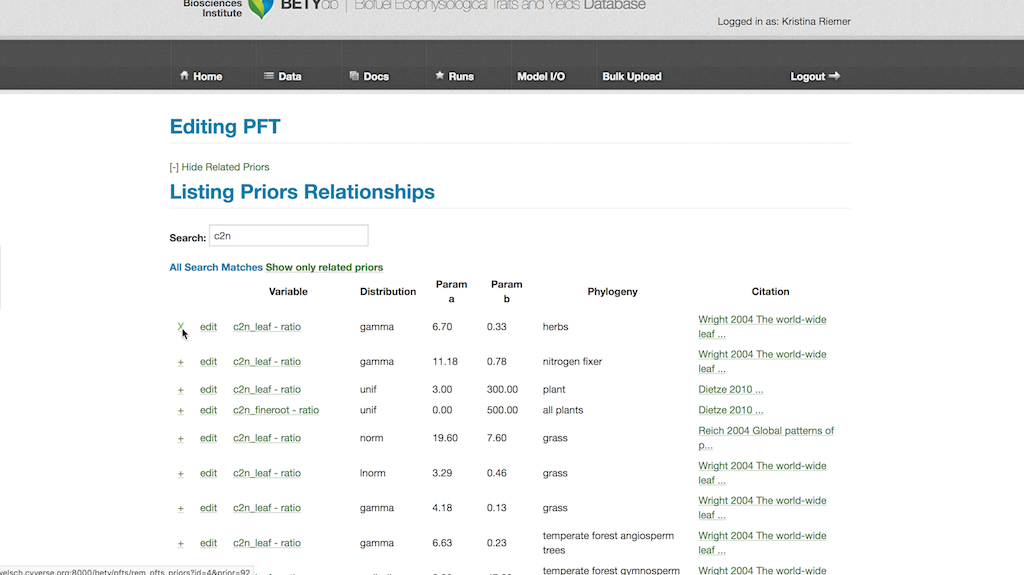Click the c2n search input field
This screenshot has height=575, width=1024.
[288, 236]
